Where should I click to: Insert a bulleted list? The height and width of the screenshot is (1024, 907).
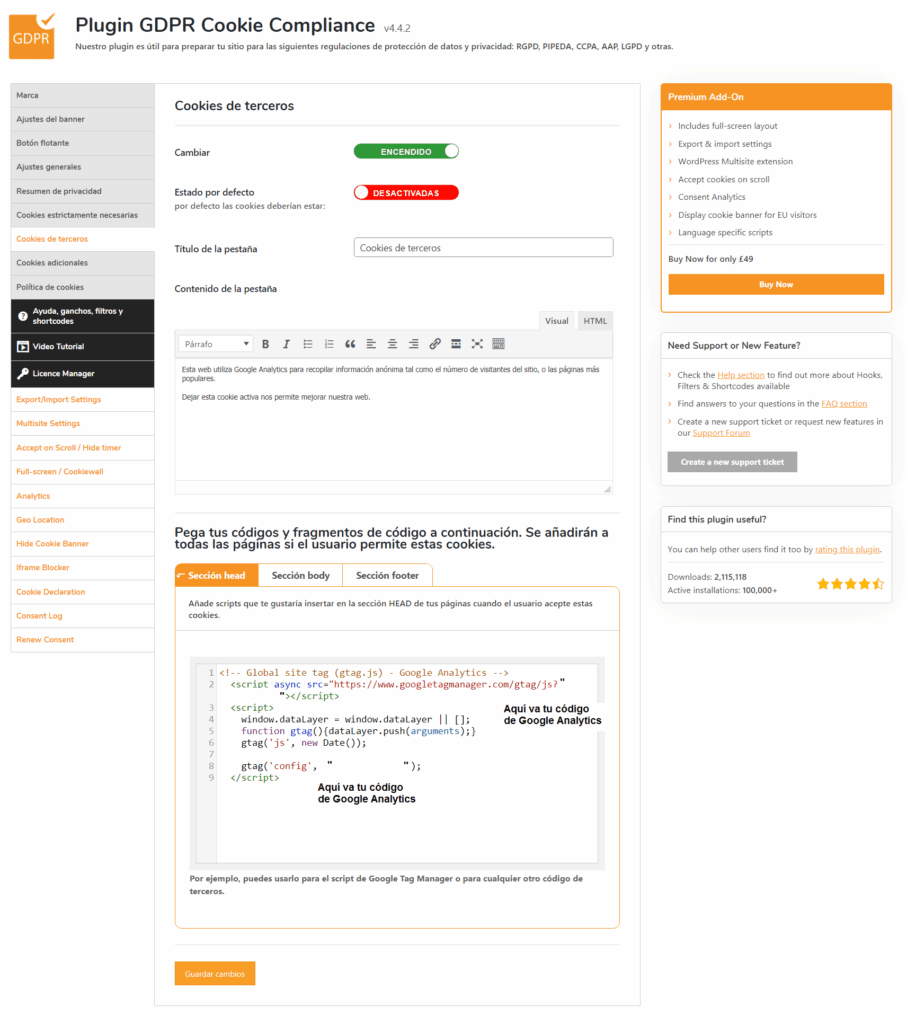(309, 344)
